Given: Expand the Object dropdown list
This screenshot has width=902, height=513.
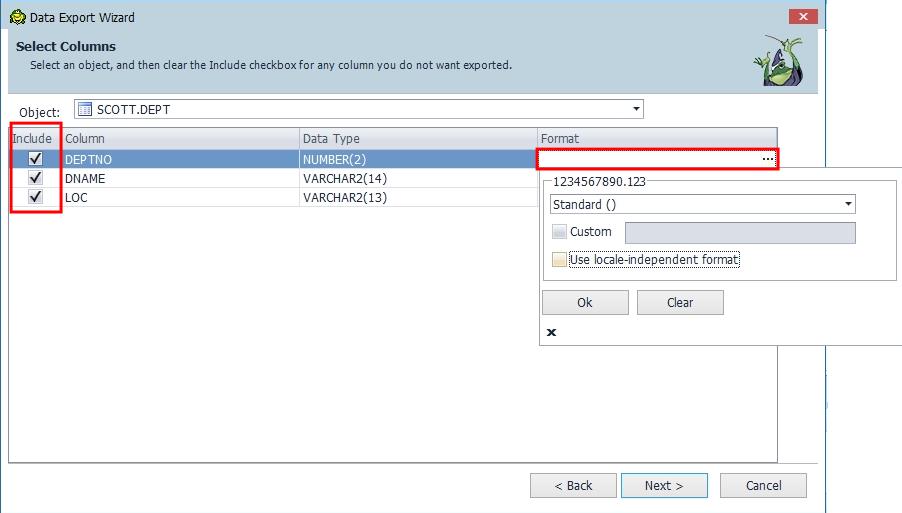Looking at the screenshot, I should 636,109.
